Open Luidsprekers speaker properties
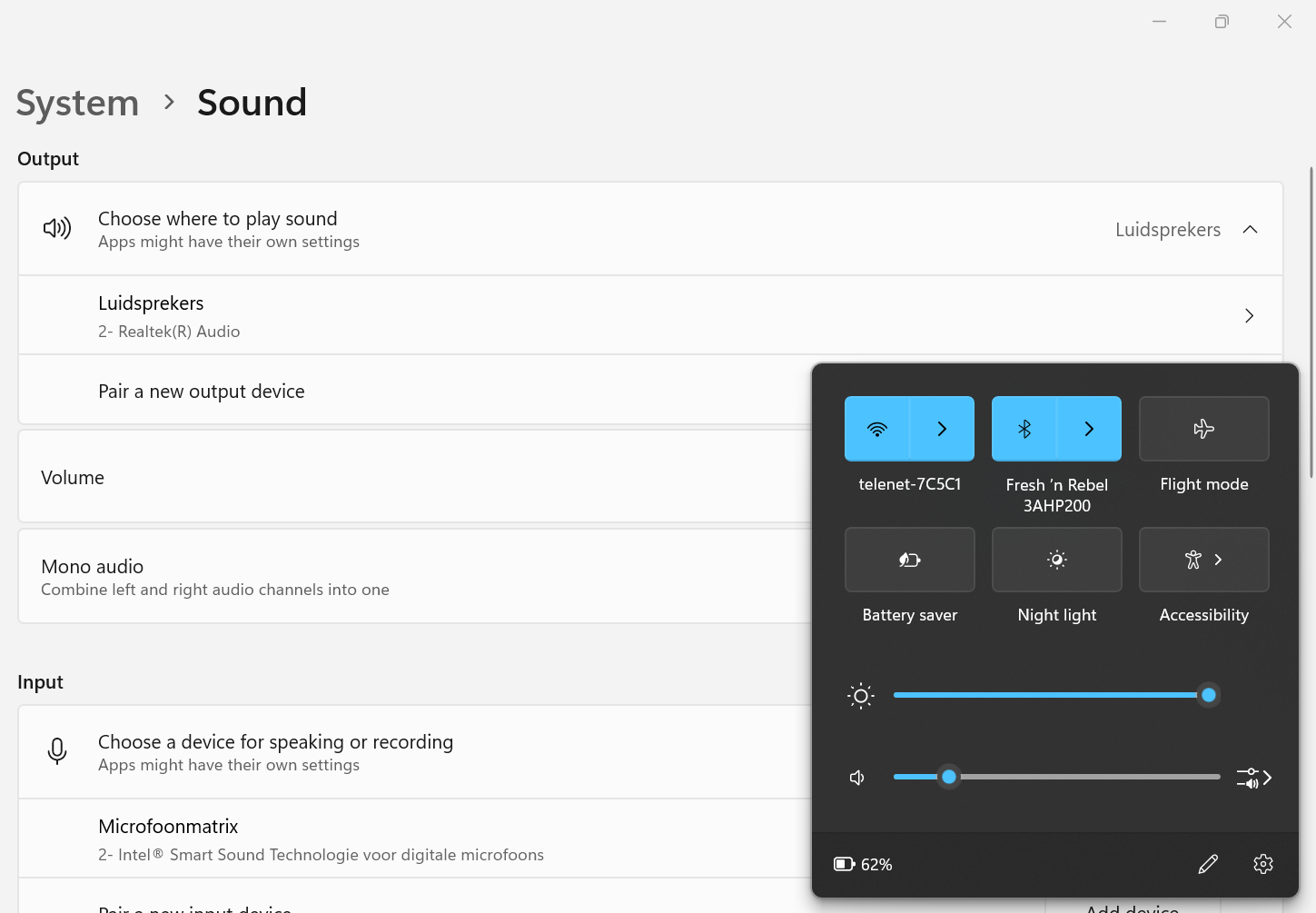Image resolution: width=1316 pixels, height=913 pixels. point(1249,315)
